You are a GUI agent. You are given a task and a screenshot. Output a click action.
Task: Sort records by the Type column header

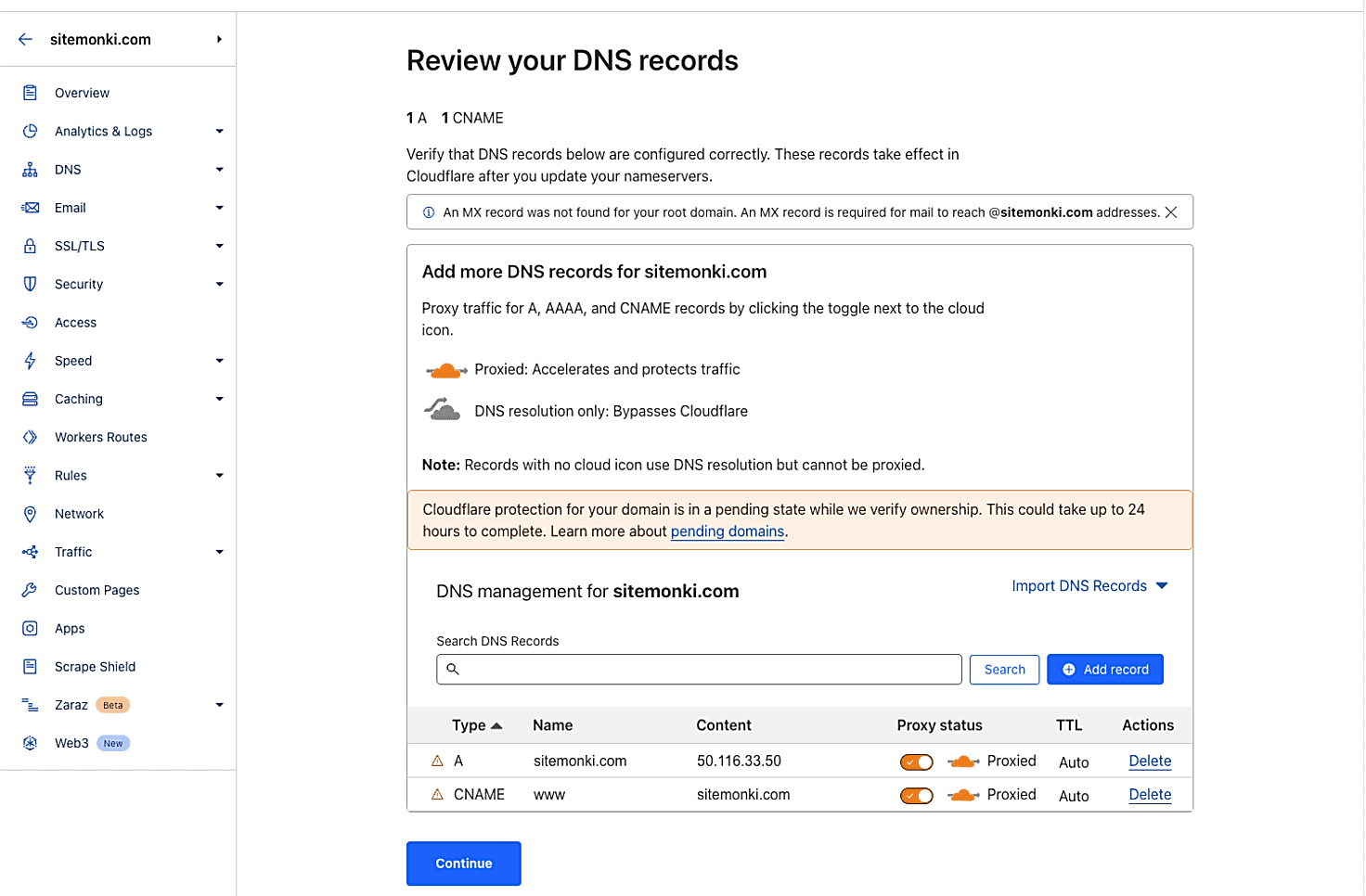click(476, 725)
